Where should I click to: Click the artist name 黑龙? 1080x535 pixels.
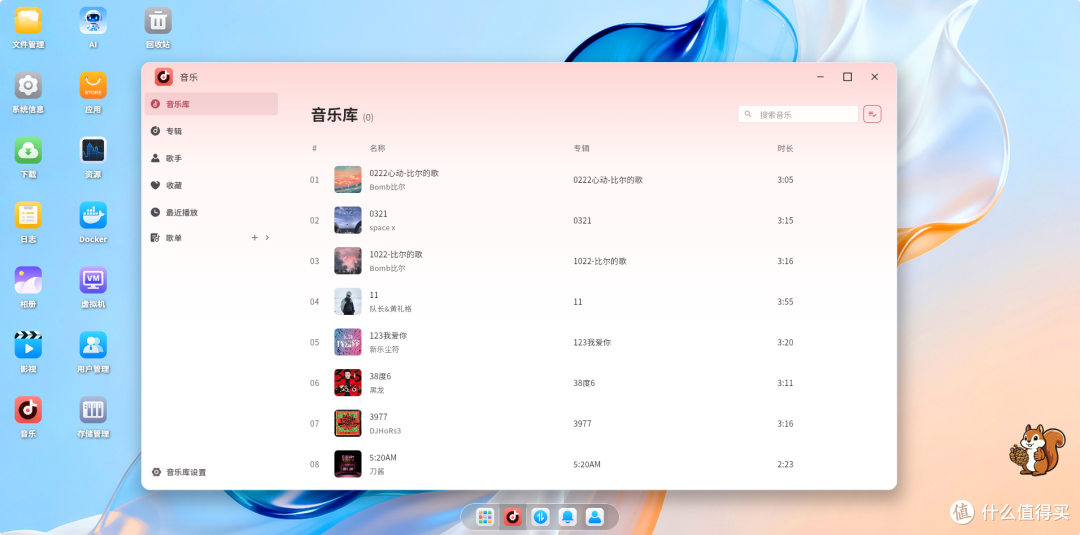click(377, 390)
